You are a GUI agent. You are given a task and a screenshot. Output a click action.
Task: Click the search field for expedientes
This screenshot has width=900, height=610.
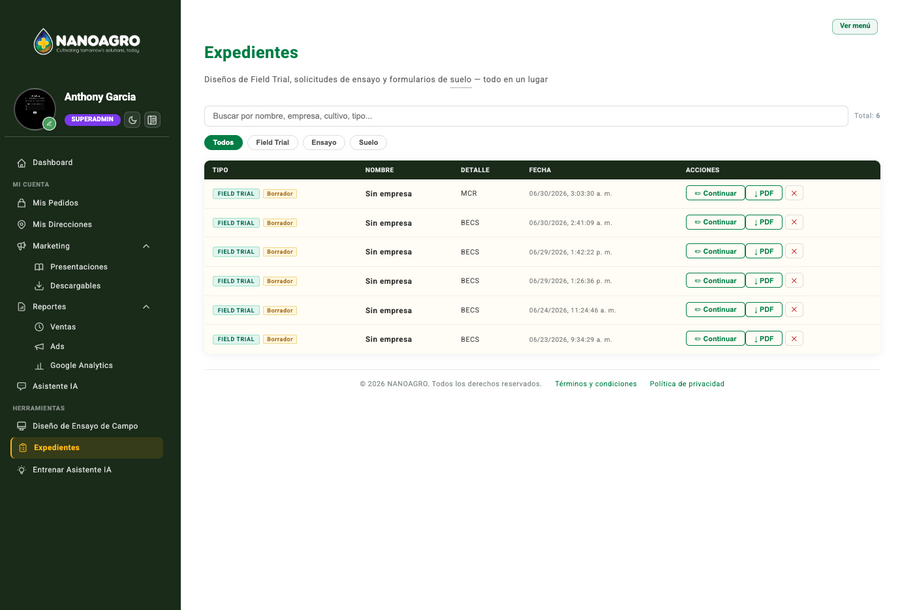(x=526, y=116)
